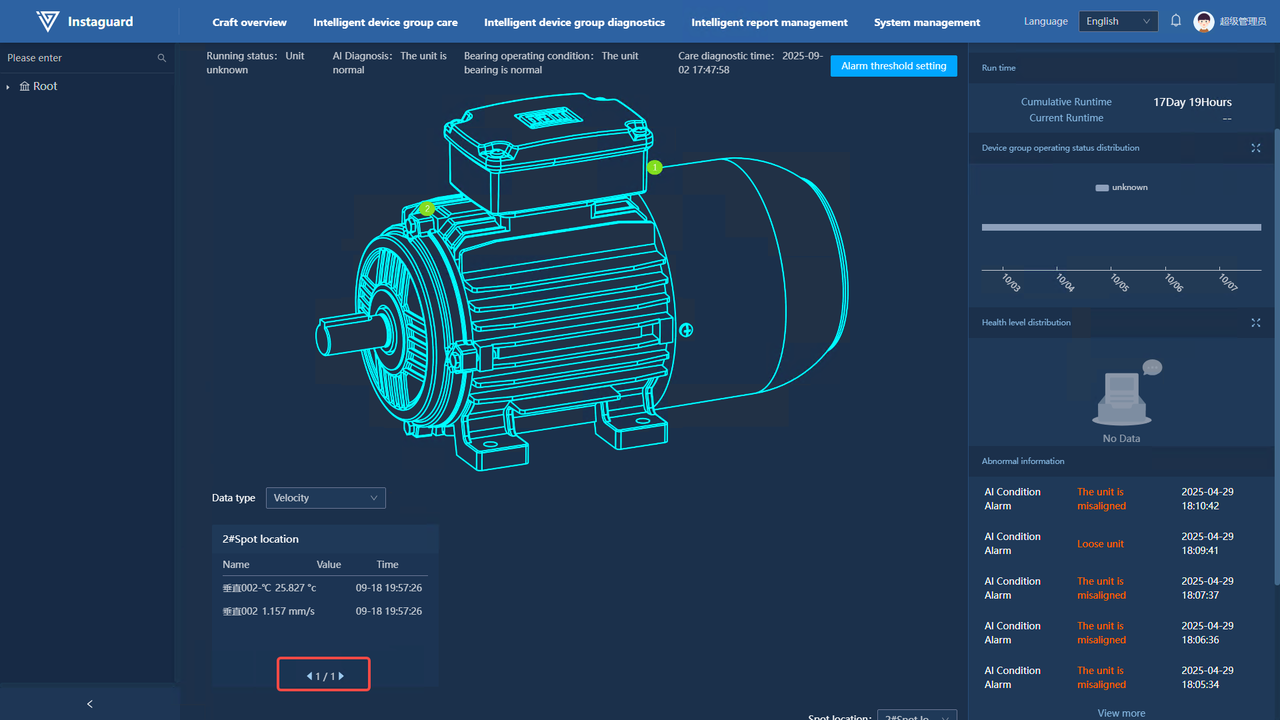Viewport: 1280px width, 720px height.
Task: Collapse the left sidebar with arrow
Action: [x=89, y=704]
